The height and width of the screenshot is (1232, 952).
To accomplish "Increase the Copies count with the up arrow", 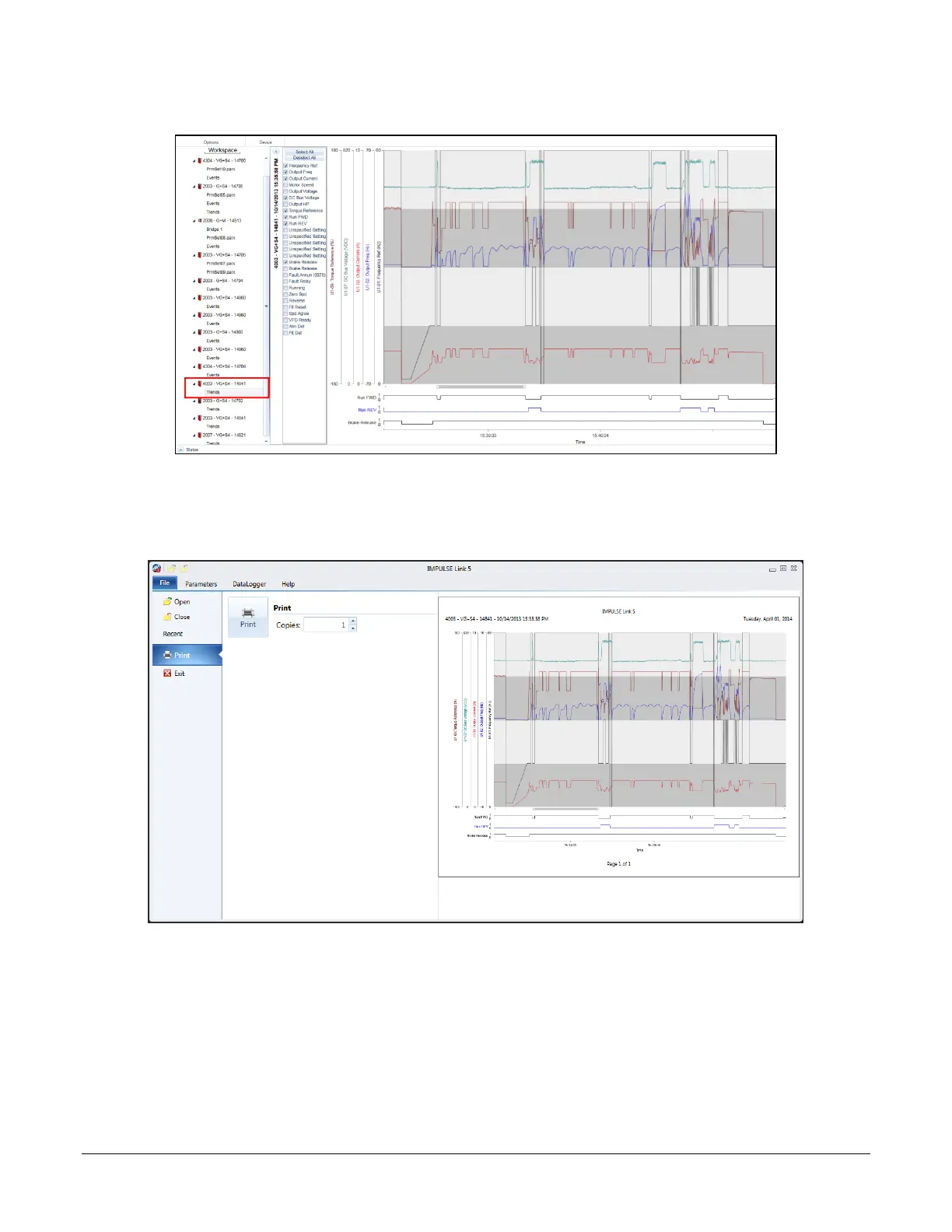I will [x=353, y=621].
